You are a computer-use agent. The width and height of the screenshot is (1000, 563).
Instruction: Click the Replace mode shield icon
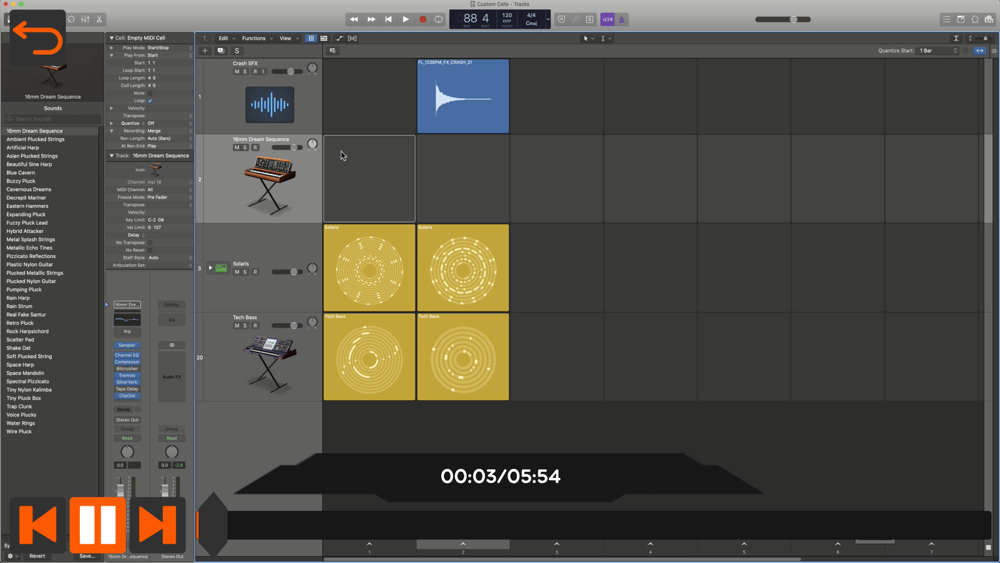(x=561, y=19)
